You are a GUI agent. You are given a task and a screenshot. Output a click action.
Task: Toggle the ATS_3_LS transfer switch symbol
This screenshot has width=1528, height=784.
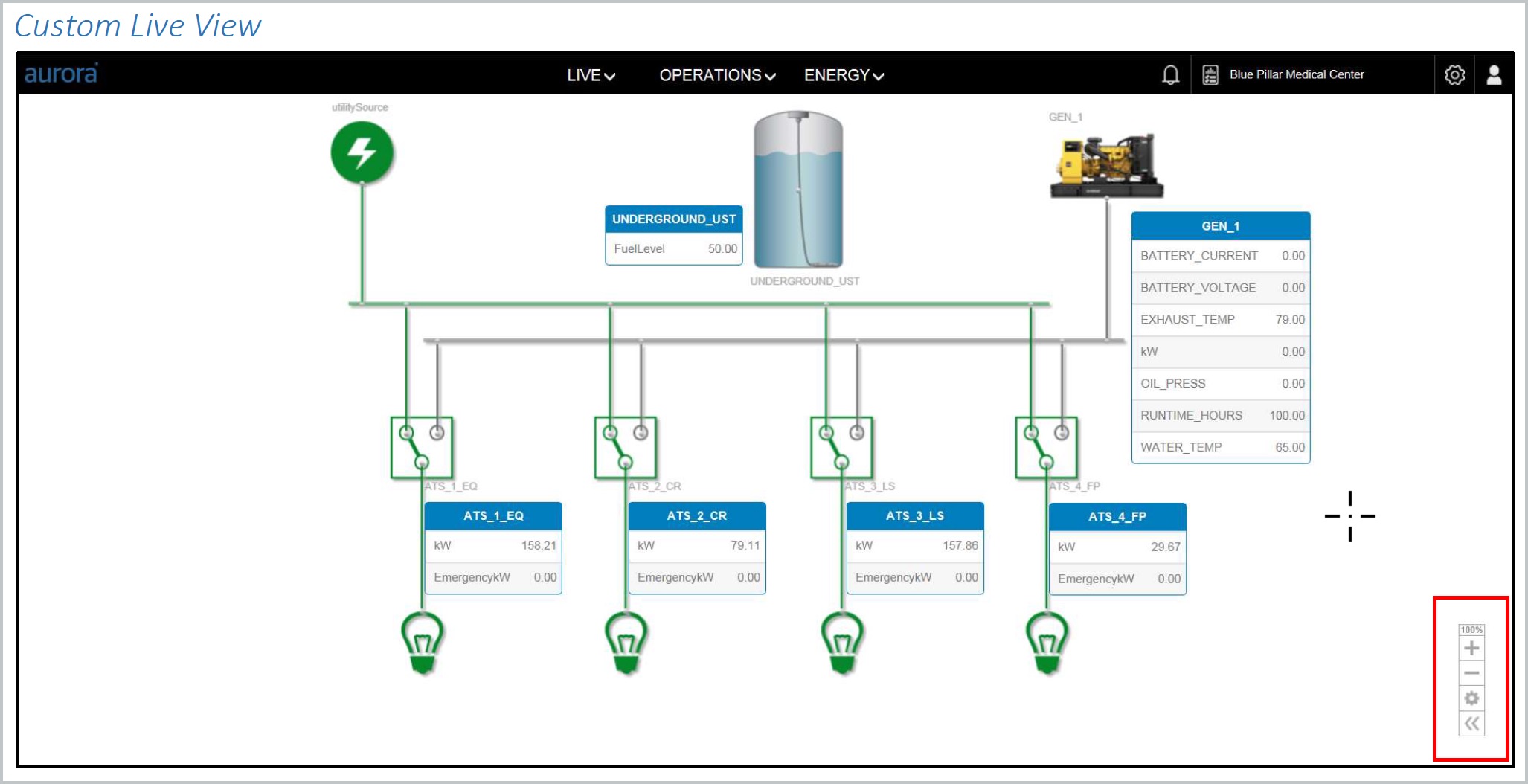pyautogui.click(x=841, y=447)
